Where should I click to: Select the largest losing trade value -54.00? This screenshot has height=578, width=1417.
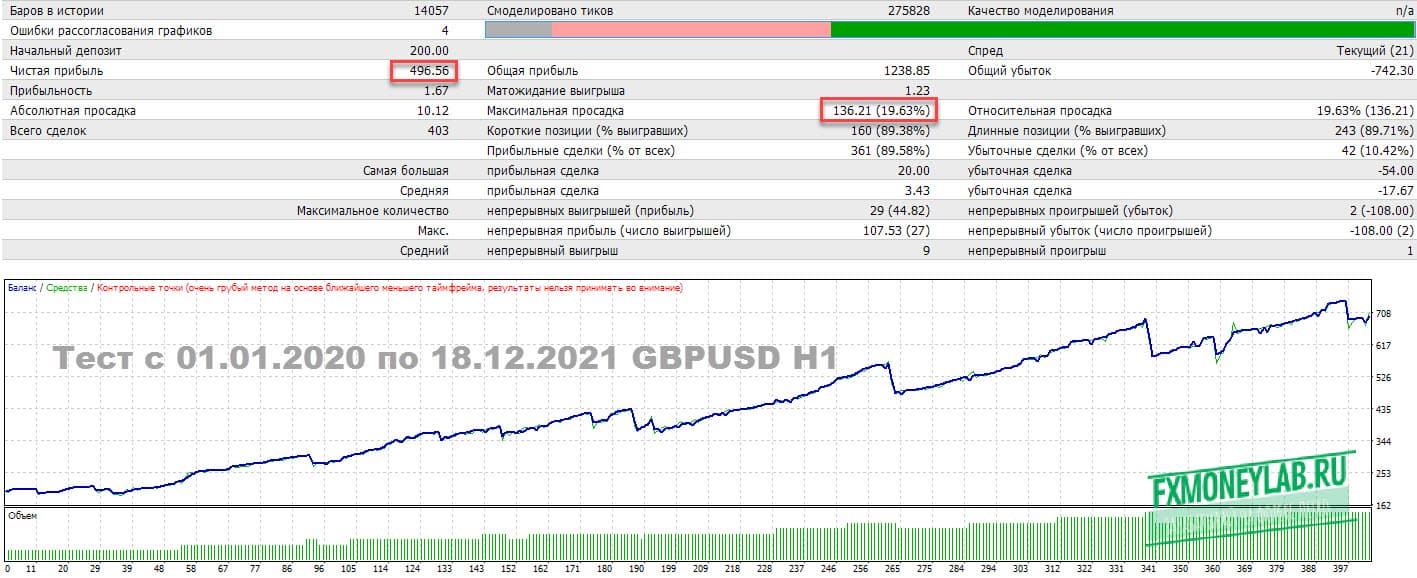tap(1395, 171)
